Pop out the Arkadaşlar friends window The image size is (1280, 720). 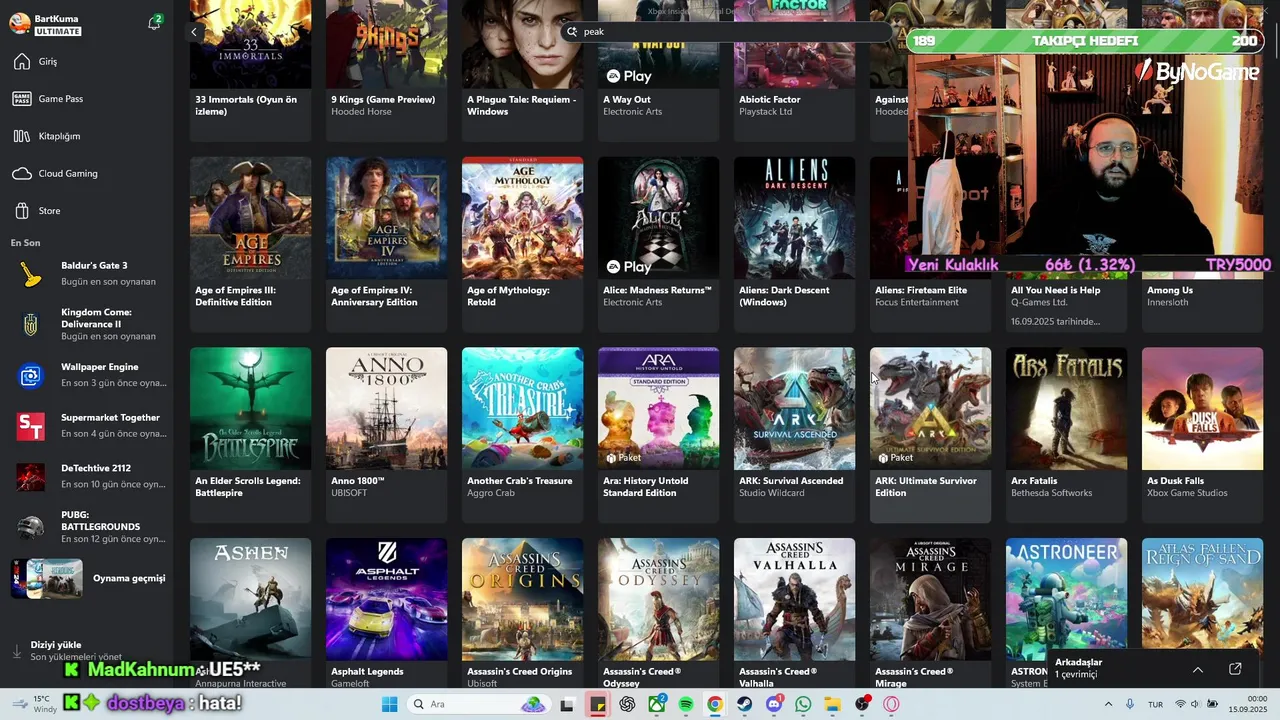click(x=1235, y=669)
